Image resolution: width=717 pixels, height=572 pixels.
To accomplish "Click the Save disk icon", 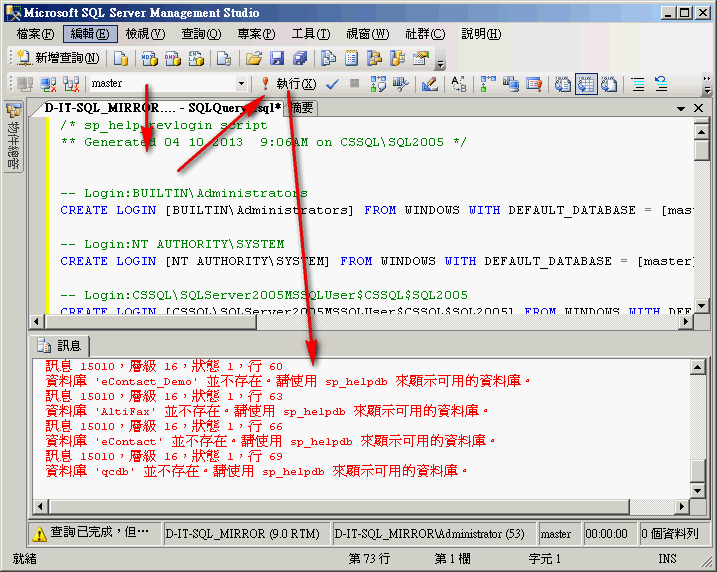I will (277, 58).
